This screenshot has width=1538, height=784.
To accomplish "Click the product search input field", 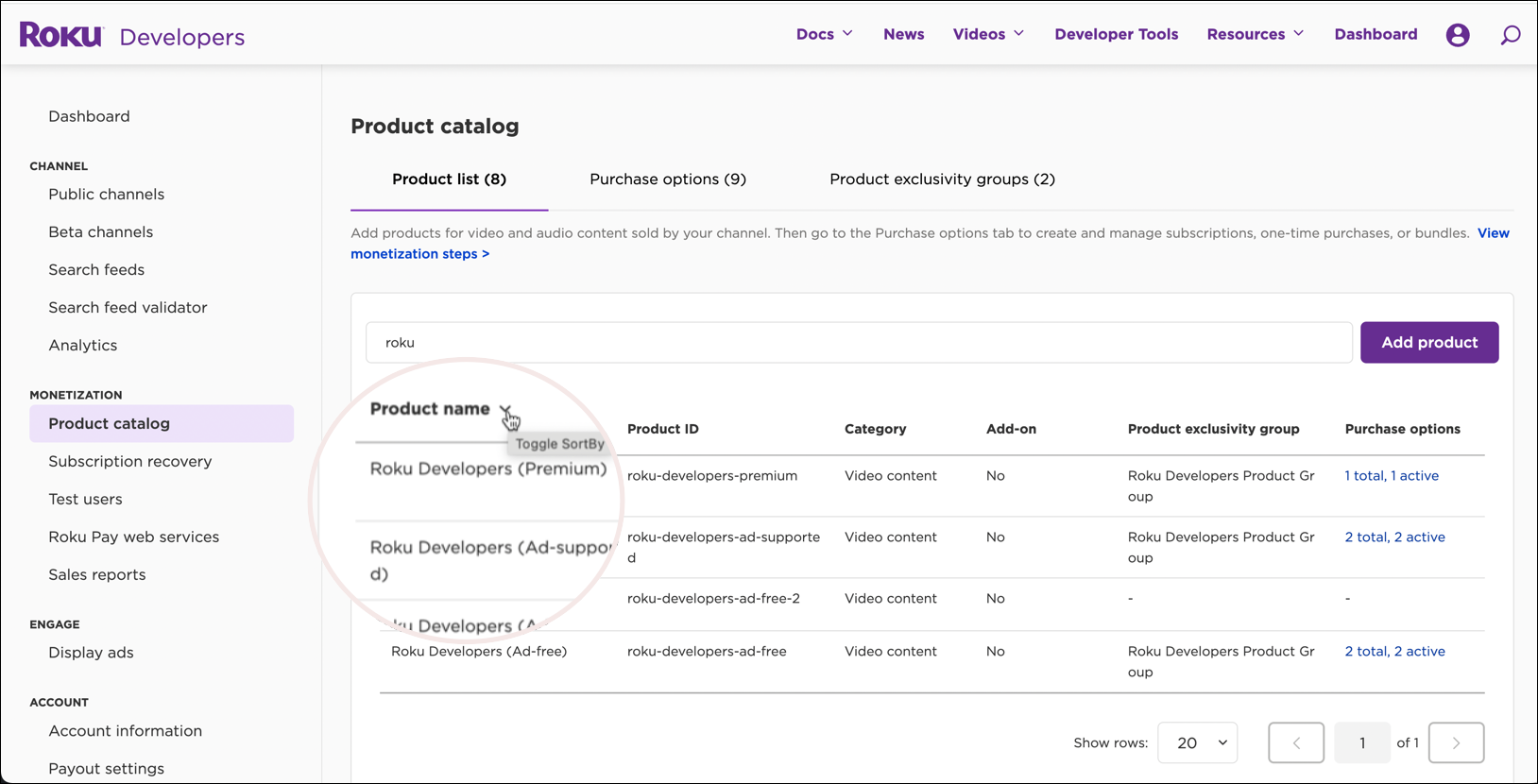I will click(858, 342).
